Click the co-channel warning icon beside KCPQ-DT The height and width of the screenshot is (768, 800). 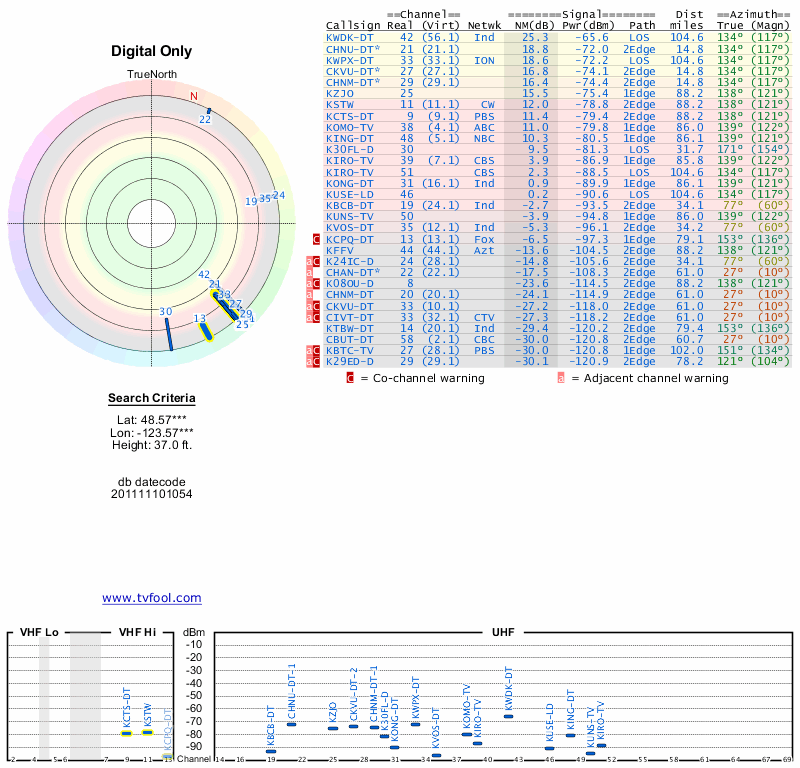(316, 240)
